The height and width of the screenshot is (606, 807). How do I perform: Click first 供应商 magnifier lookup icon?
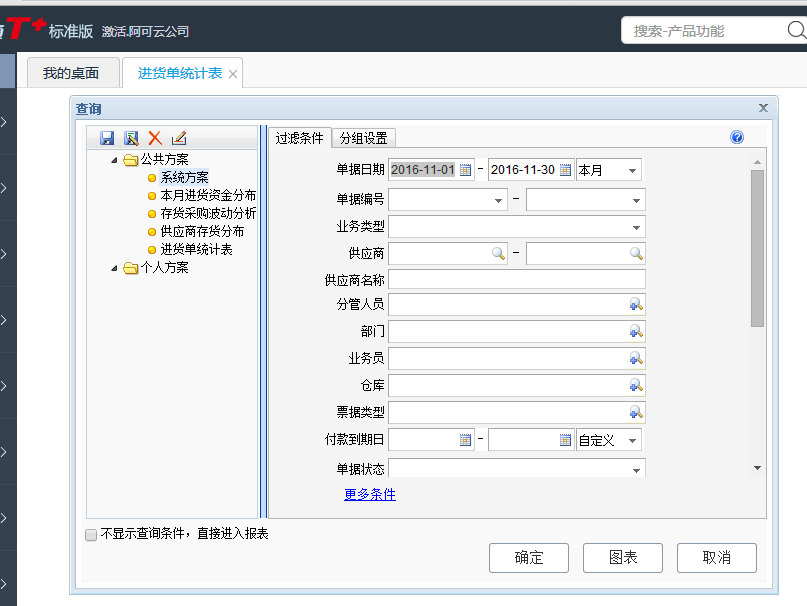click(498, 253)
